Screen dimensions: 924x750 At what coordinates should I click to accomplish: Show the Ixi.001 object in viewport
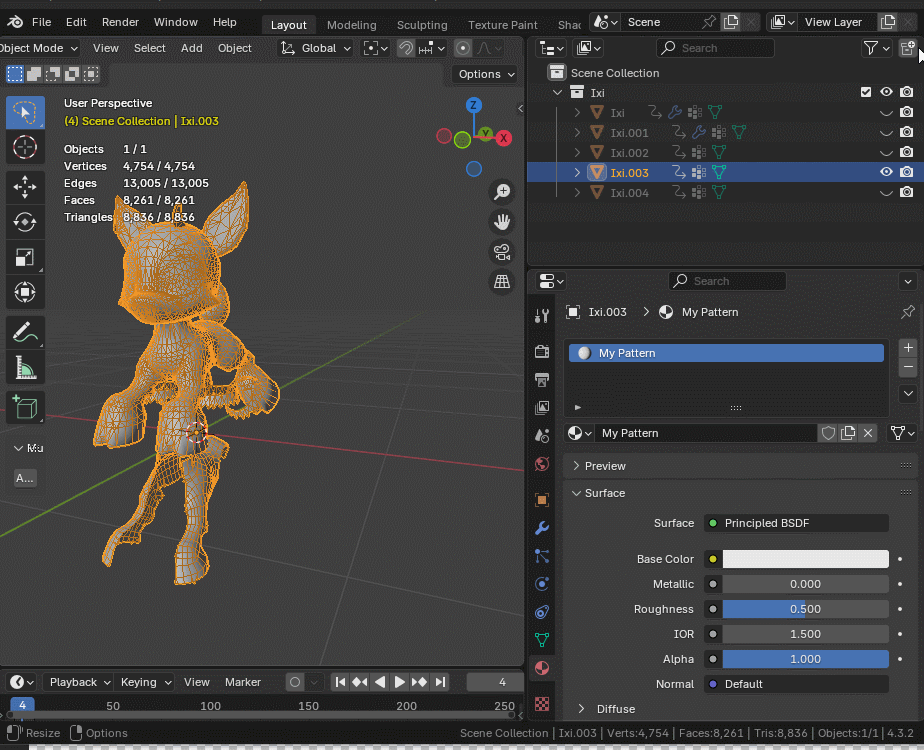886,133
